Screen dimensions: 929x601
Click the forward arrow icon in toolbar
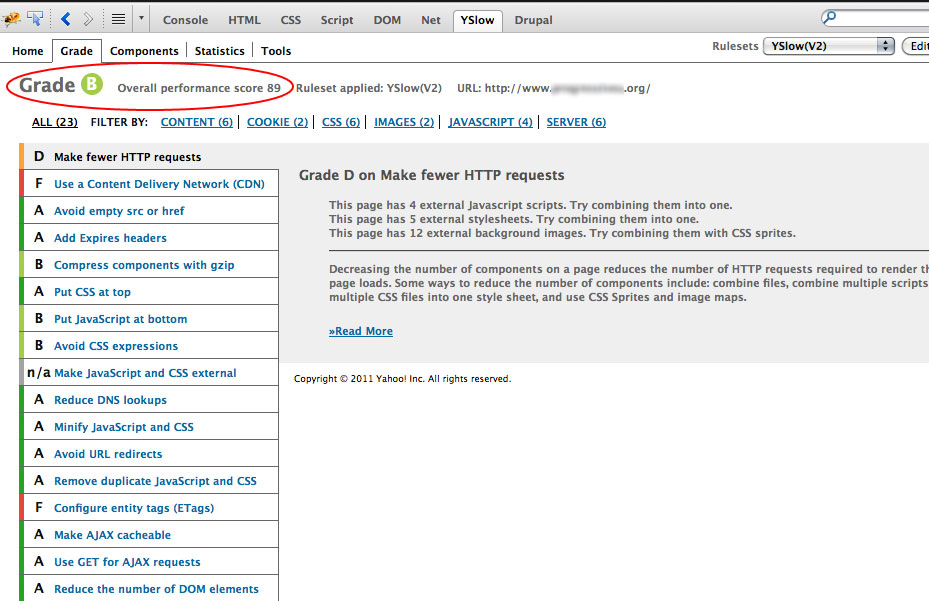pos(89,19)
